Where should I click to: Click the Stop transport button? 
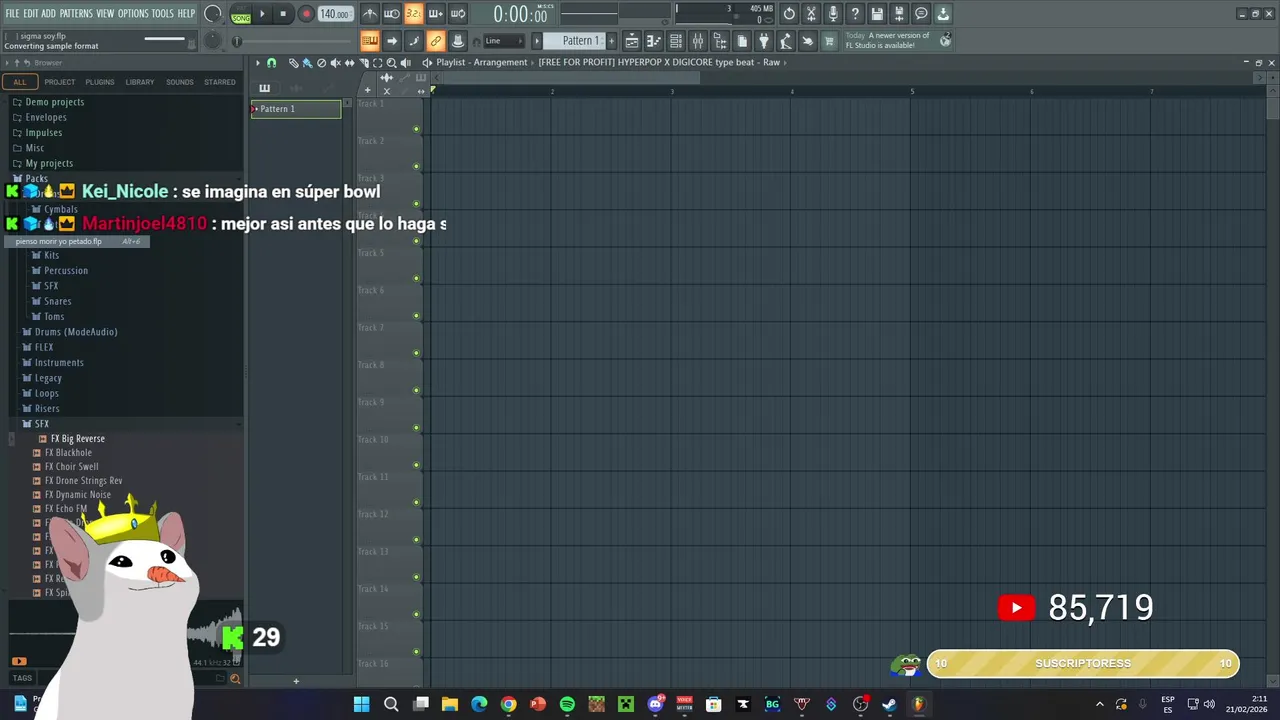[283, 14]
